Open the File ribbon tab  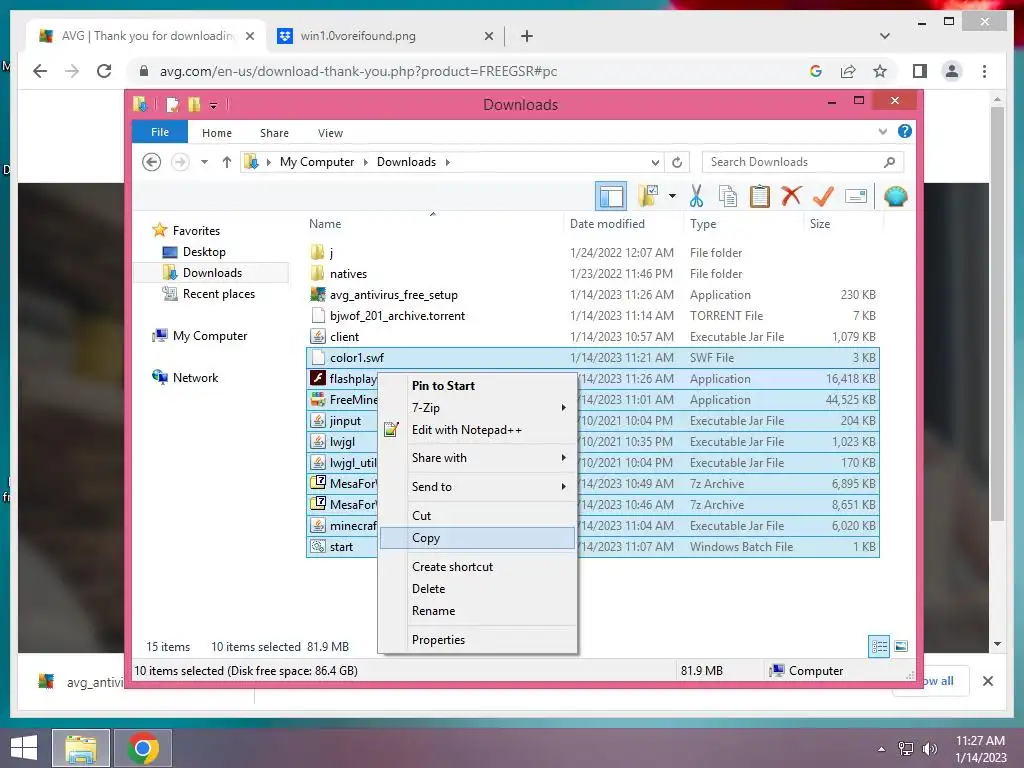pyautogui.click(x=160, y=132)
